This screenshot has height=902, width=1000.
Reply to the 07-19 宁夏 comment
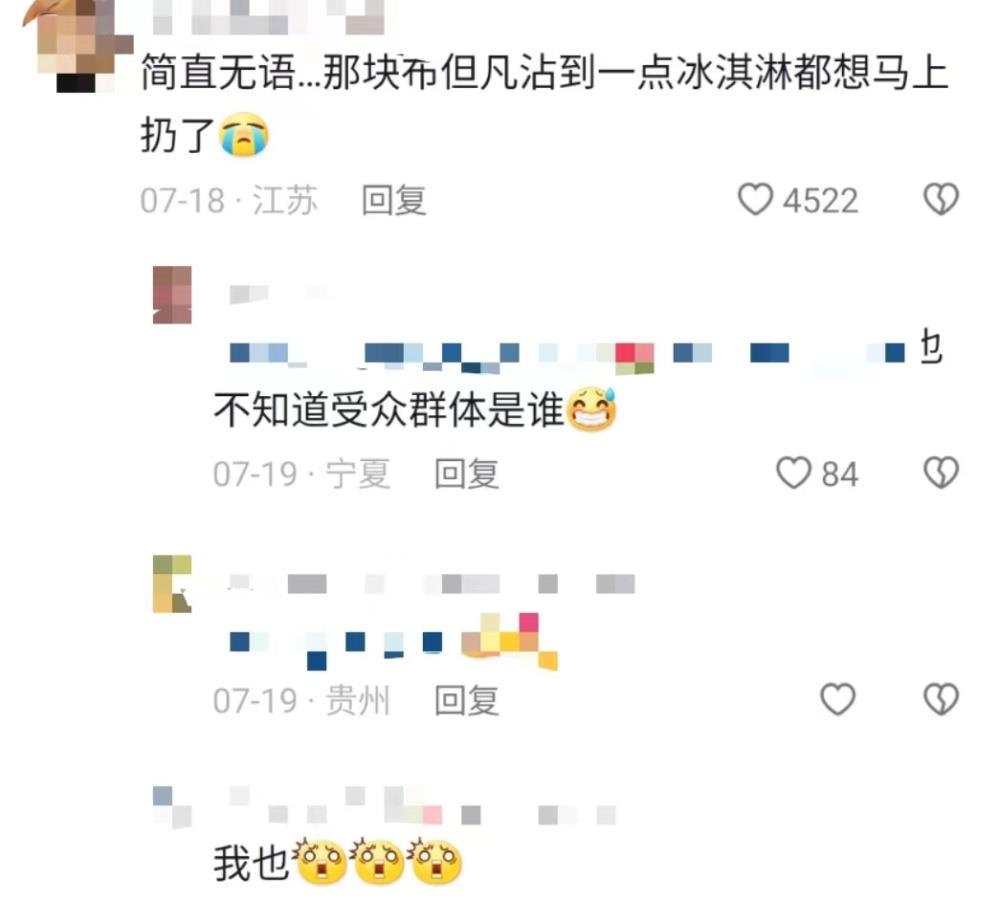tap(467, 474)
